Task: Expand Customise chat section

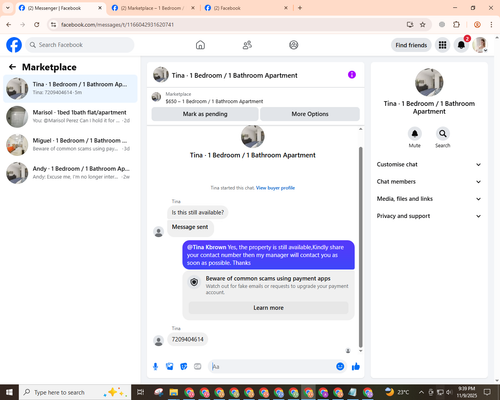Action: [x=429, y=164]
